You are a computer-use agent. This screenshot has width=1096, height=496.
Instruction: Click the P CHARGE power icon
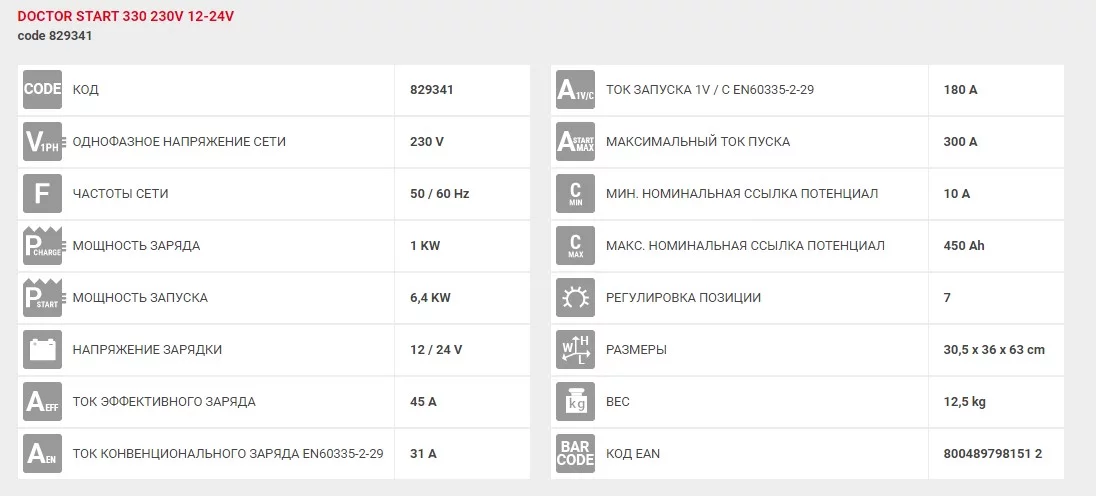coord(43,246)
